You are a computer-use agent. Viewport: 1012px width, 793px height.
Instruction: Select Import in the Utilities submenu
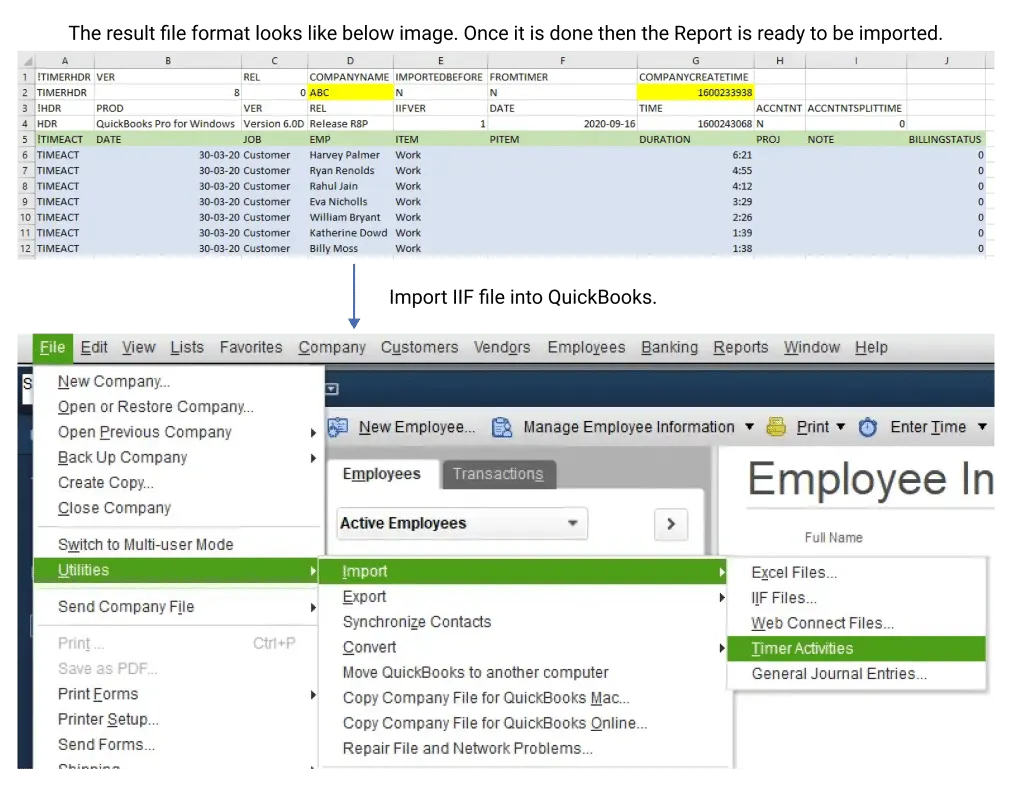point(523,572)
